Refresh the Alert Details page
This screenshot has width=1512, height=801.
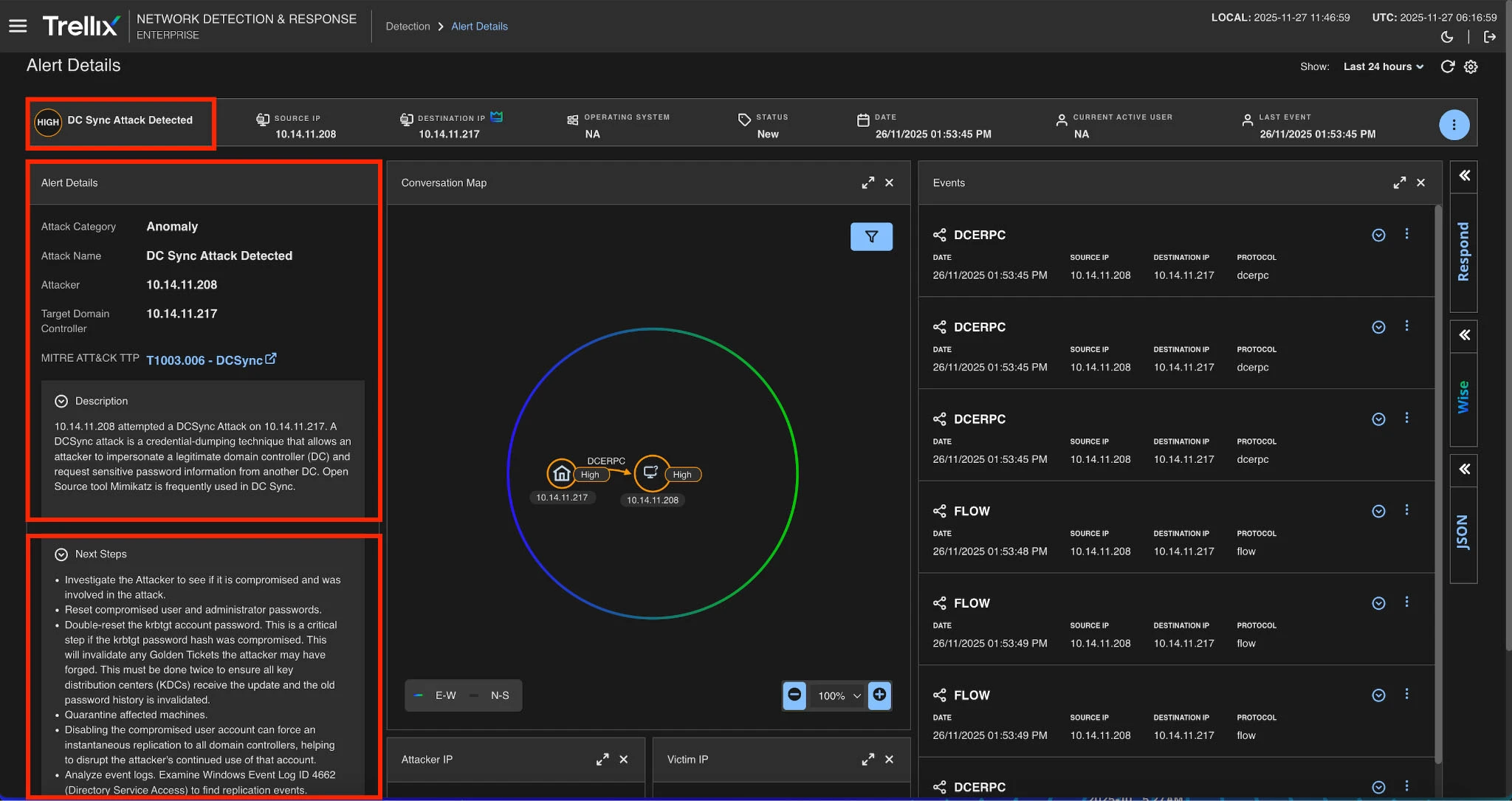point(1448,66)
